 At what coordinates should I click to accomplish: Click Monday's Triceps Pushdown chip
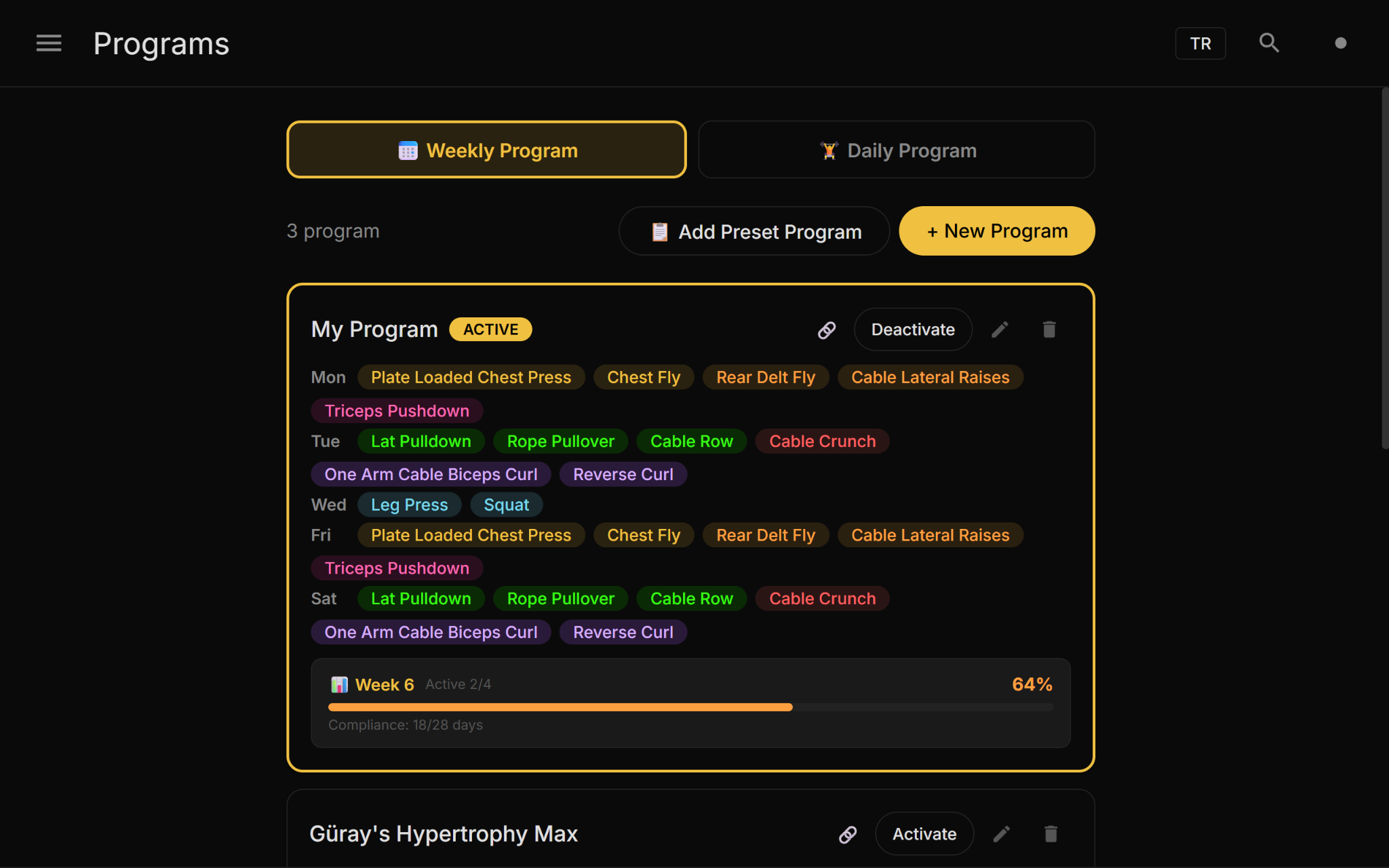point(397,411)
